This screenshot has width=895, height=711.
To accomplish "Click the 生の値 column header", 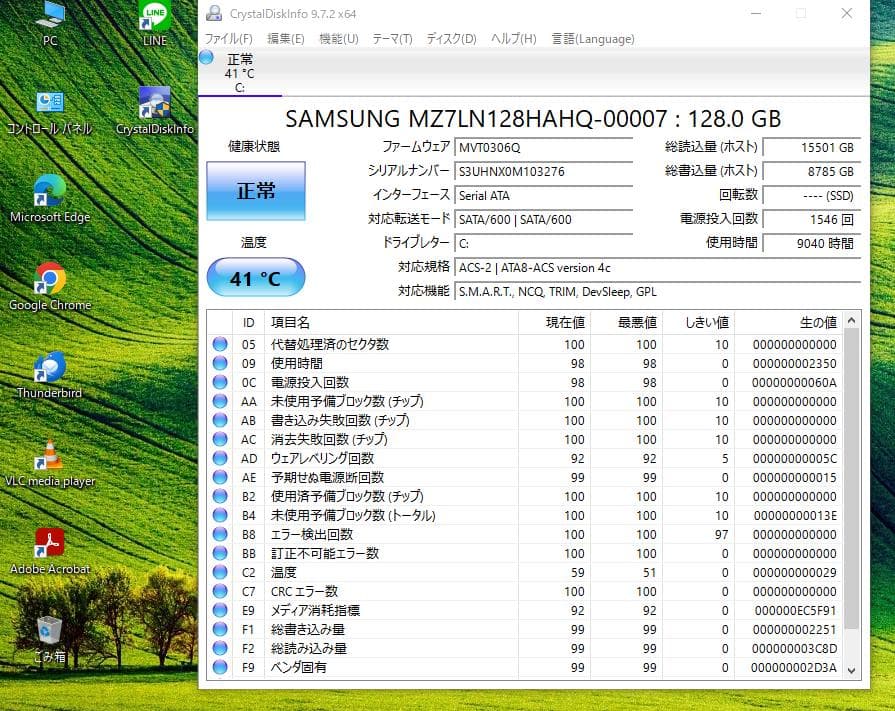I will pos(789,323).
